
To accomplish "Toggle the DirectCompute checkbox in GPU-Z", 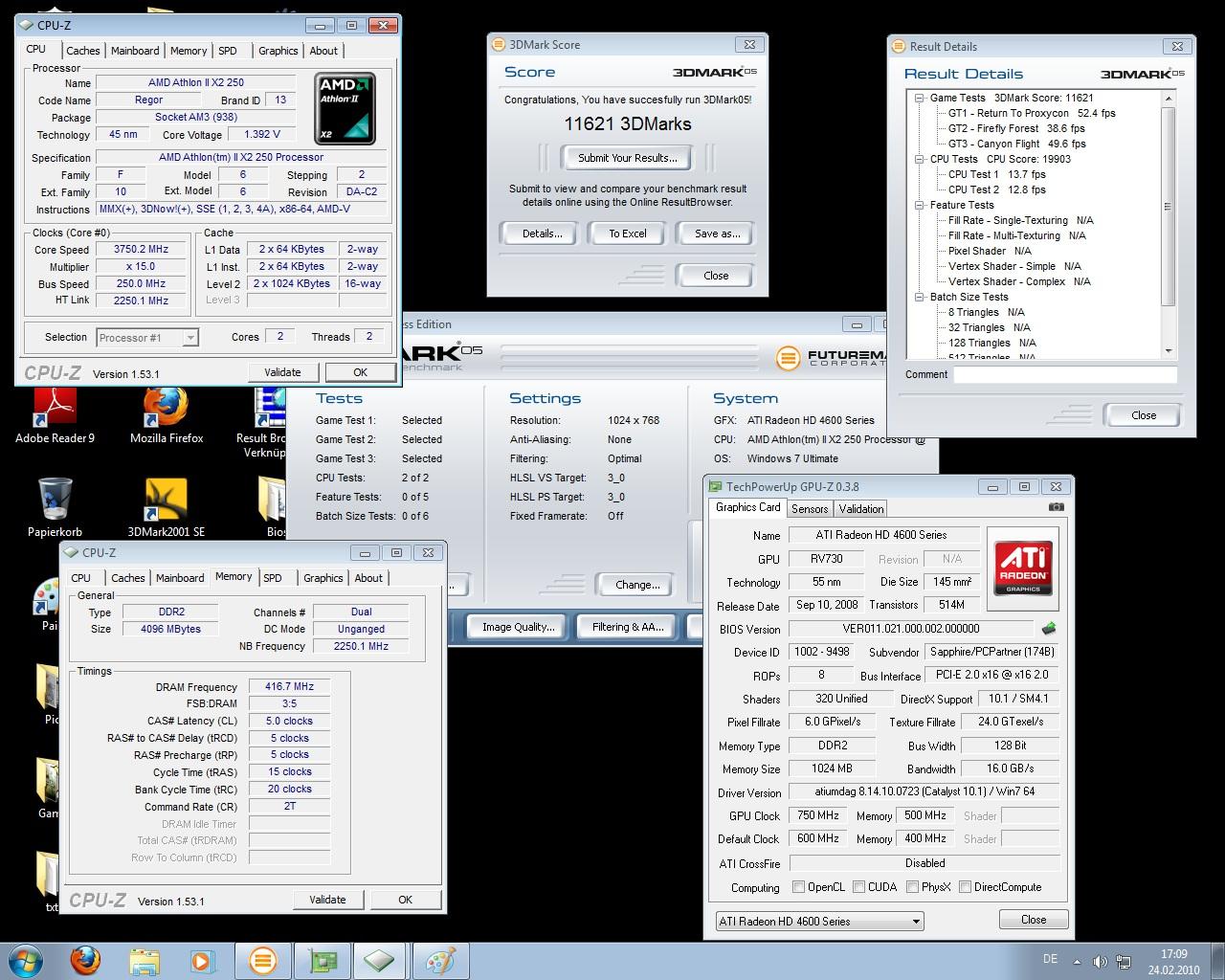I will [x=965, y=887].
